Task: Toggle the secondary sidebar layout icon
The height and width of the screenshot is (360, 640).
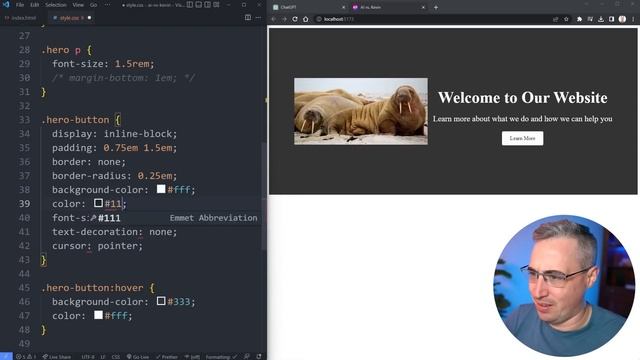Action: [x=207, y=5]
